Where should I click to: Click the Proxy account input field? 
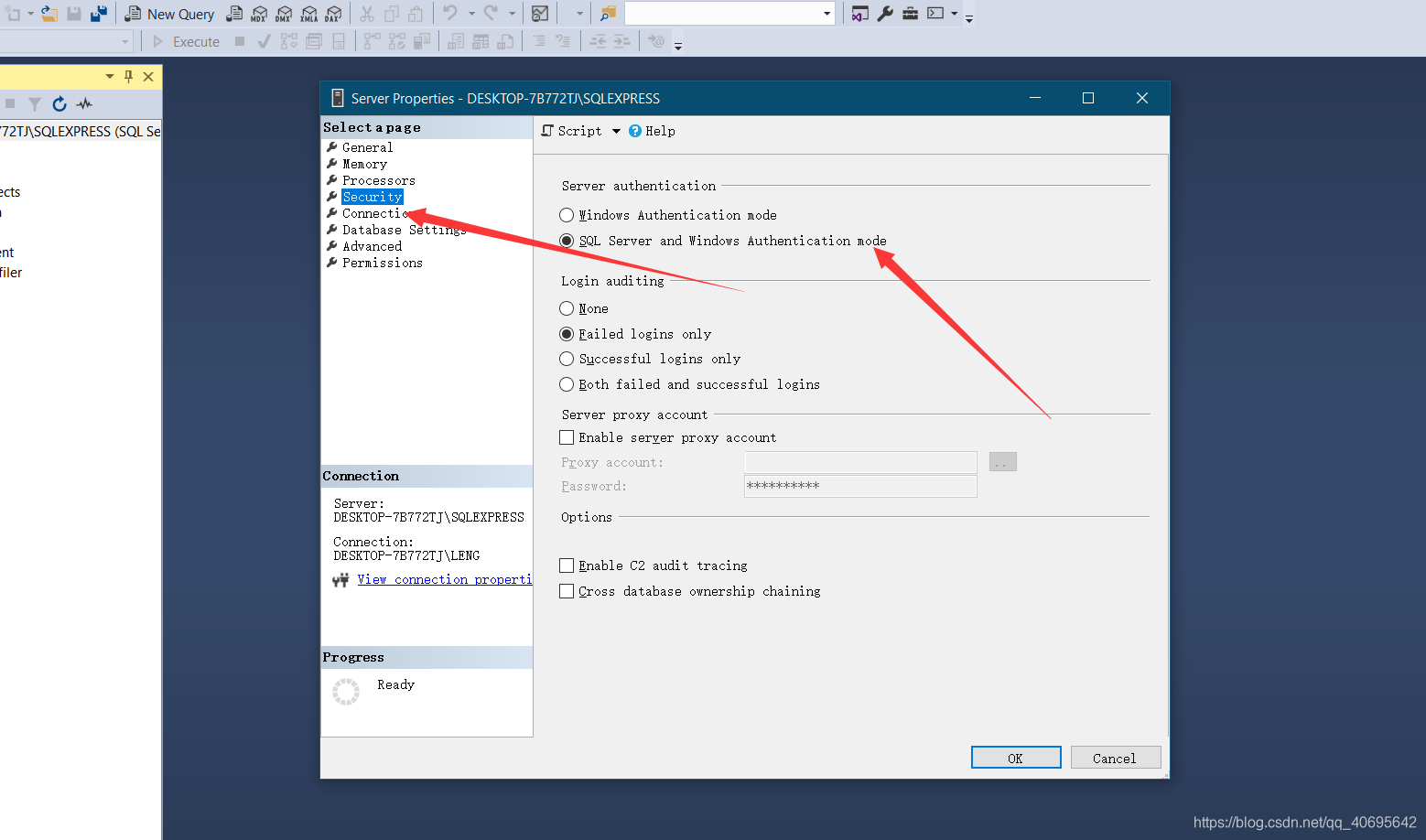[860, 462]
